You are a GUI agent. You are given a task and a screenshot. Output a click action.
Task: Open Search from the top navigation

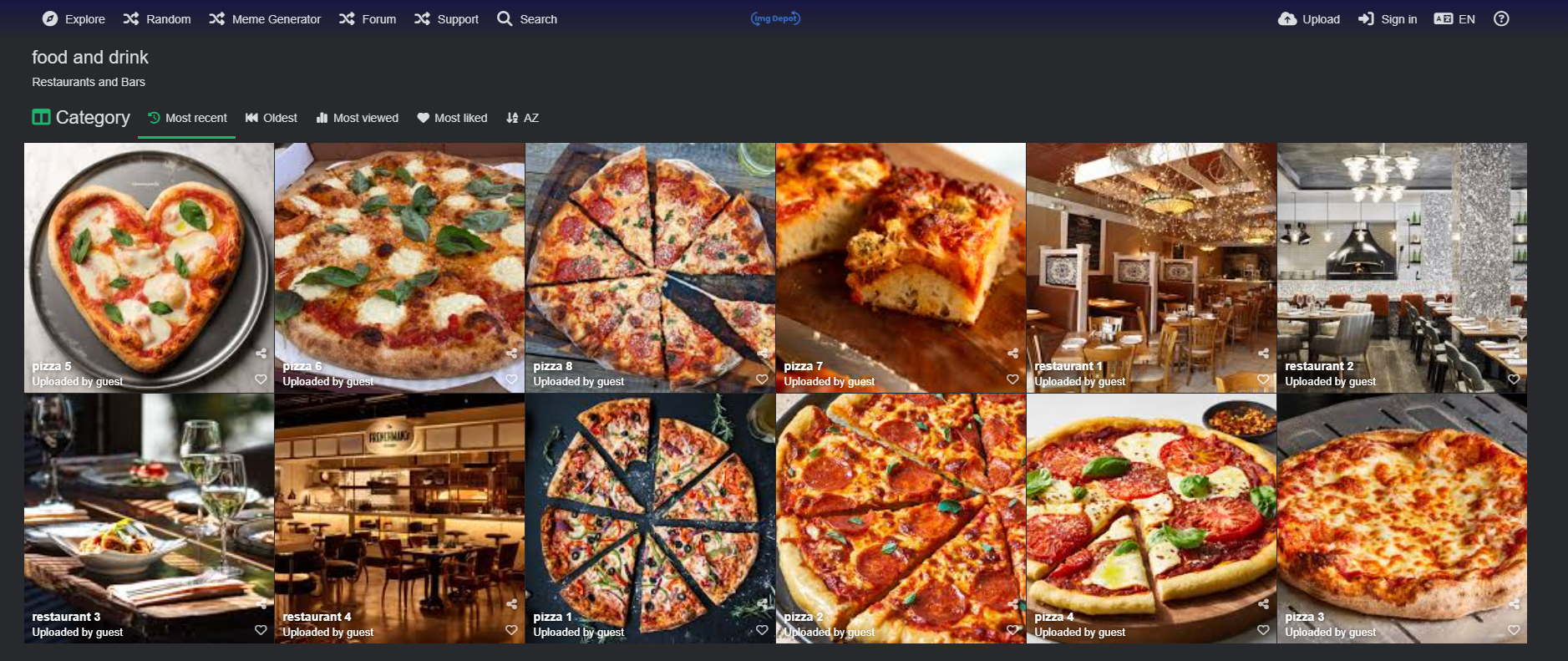click(527, 18)
